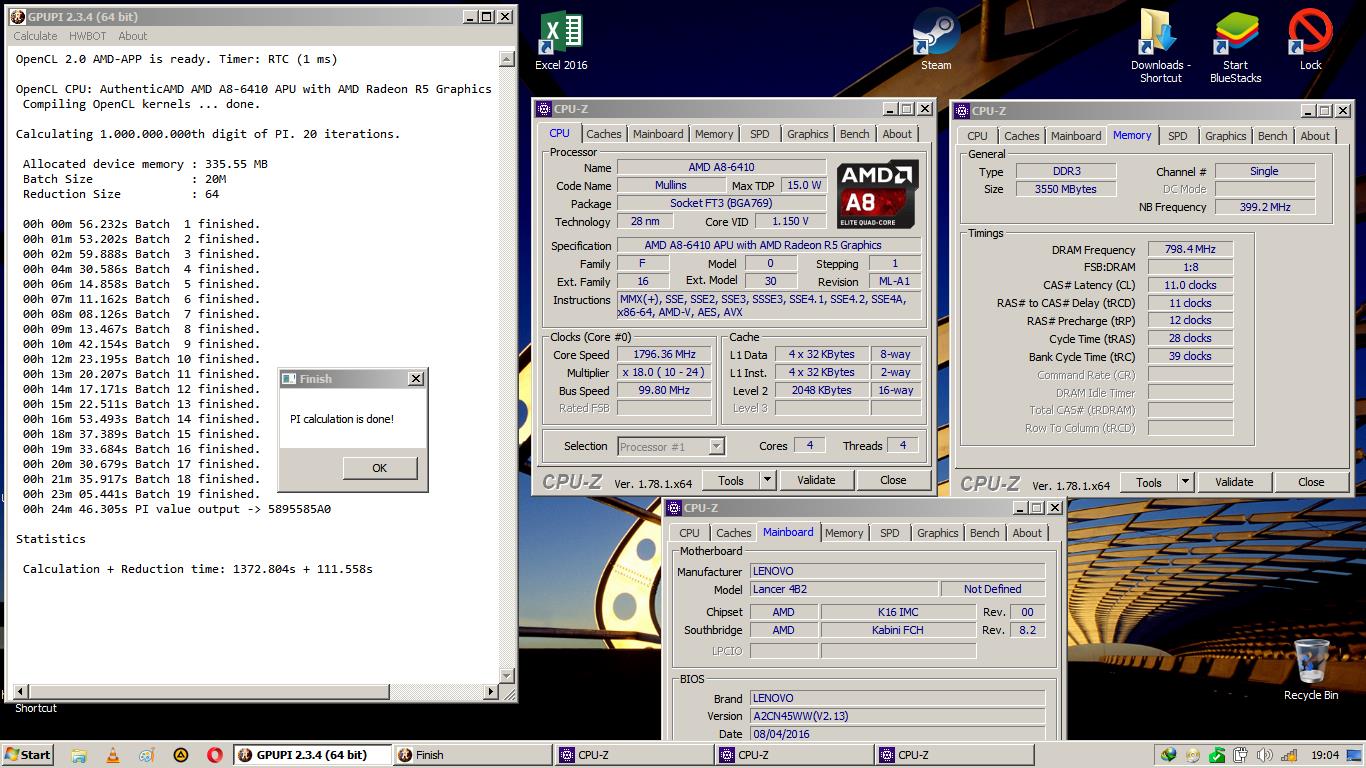Image resolution: width=1366 pixels, height=768 pixels.
Task: Open Calculate menu in GPUPI
Action: tap(35, 36)
